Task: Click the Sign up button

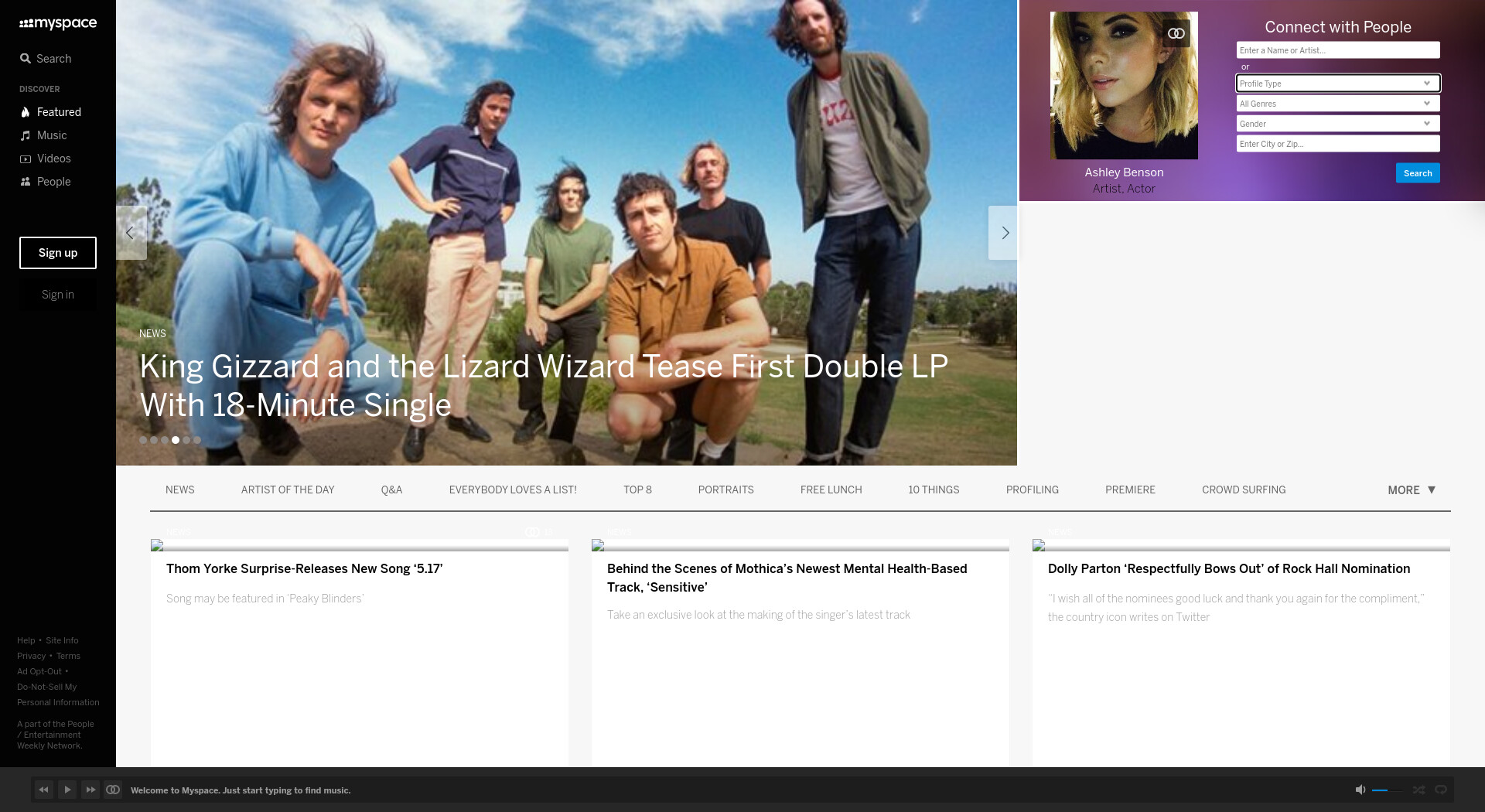Action: (x=58, y=253)
